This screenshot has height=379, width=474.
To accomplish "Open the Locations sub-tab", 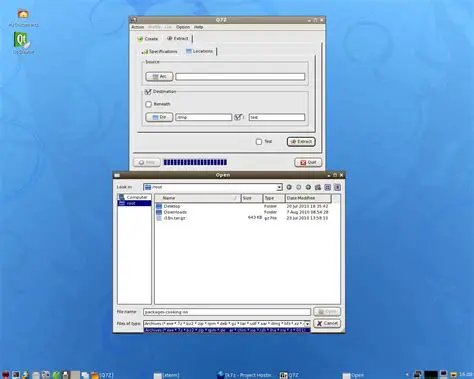I will click(200, 51).
